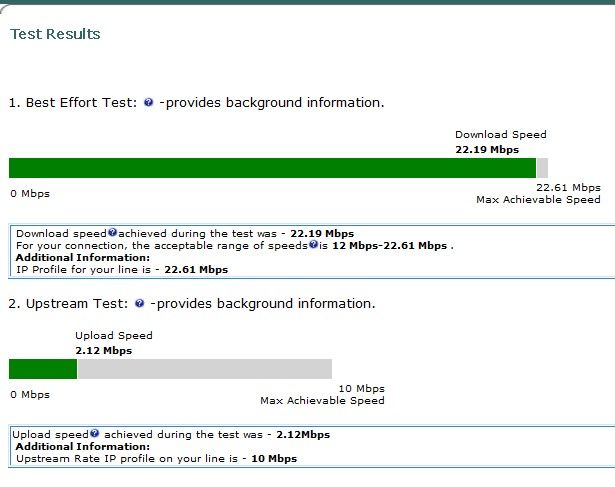The width and height of the screenshot is (615, 487).
Task: Click help icon next to Best Effort Test
Action: (x=148, y=102)
